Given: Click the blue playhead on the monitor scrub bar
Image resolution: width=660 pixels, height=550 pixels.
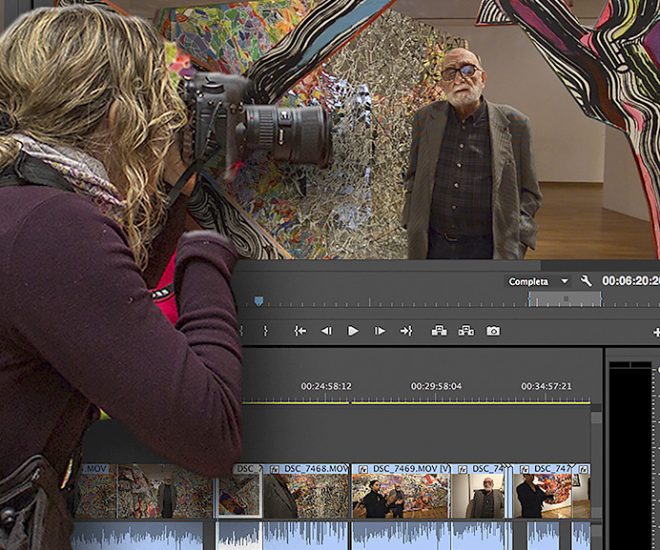Looking at the screenshot, I should click(258, 301).
